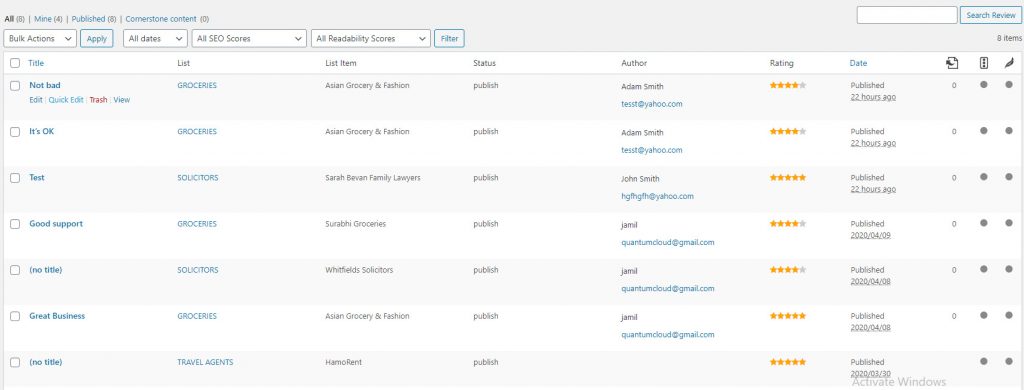The width and height of the screenshot is (1024, 390).
Task: Sort reviews by the Date column header
Action: coord(858,63)
